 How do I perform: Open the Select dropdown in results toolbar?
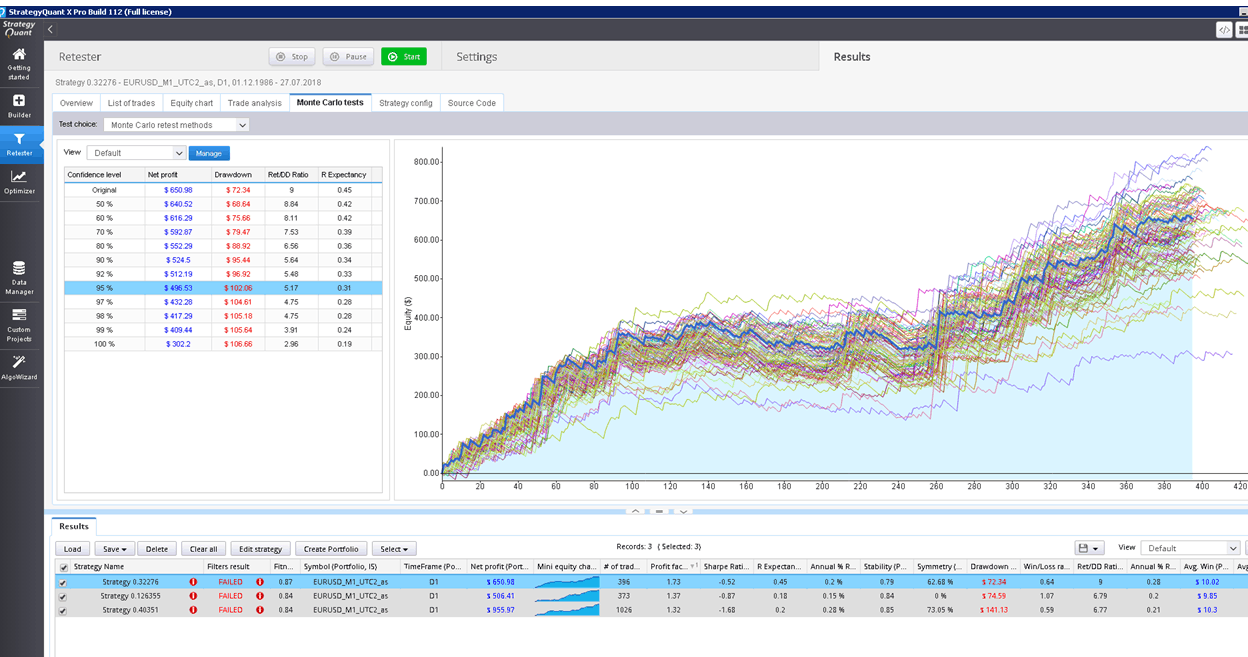(394, 549)
